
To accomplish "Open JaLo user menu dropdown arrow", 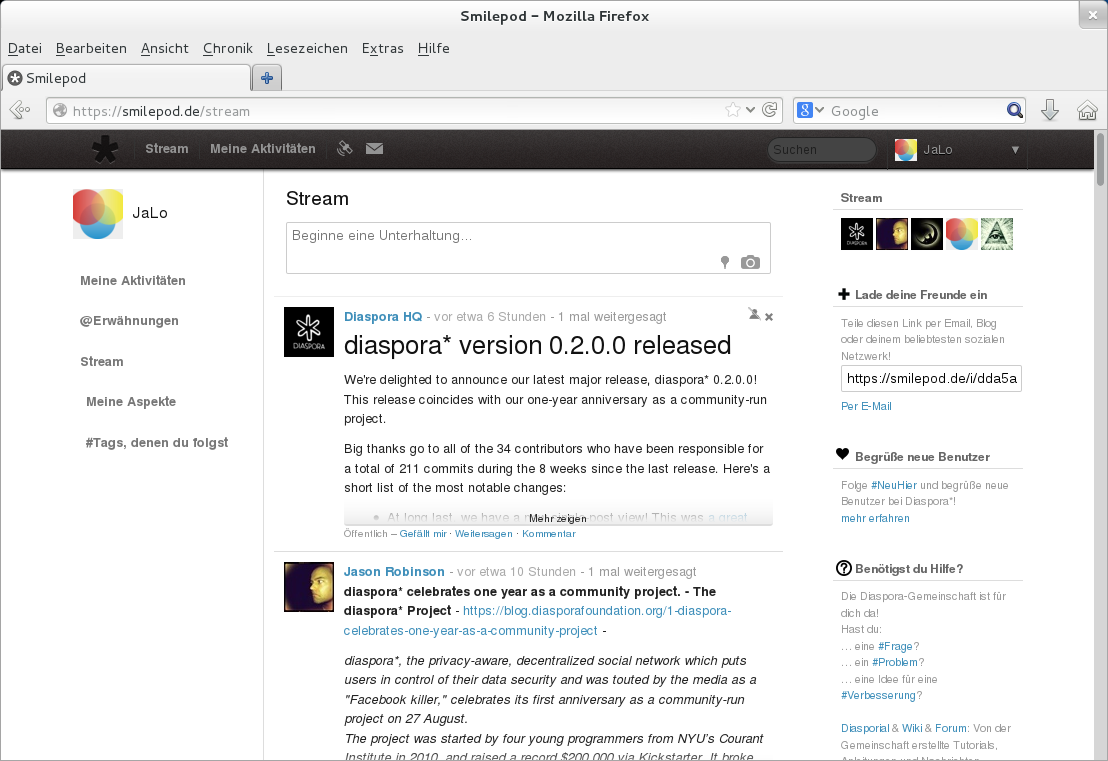I will click(1015, 150).
